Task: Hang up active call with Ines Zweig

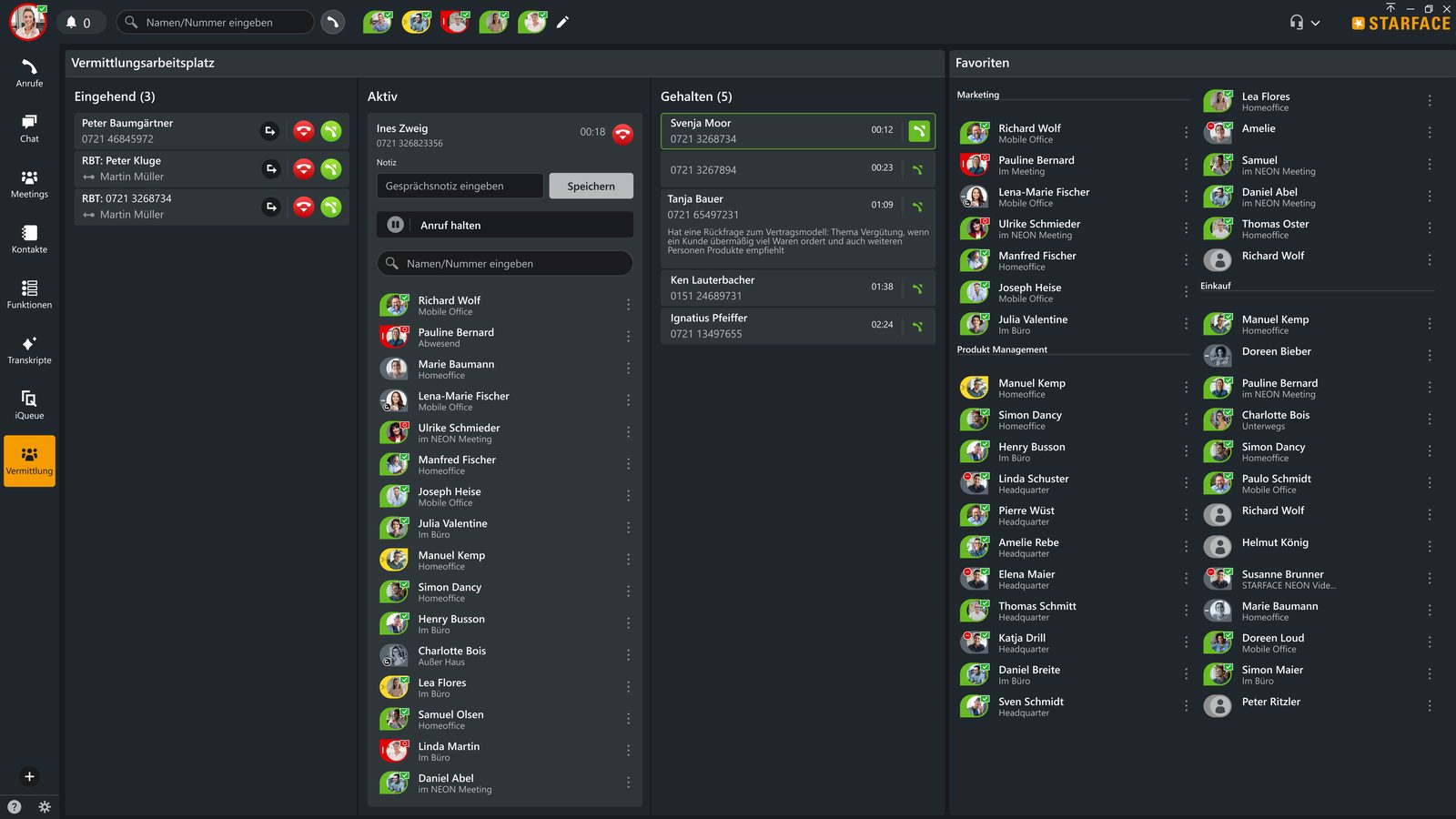Action: pos(622,135)
